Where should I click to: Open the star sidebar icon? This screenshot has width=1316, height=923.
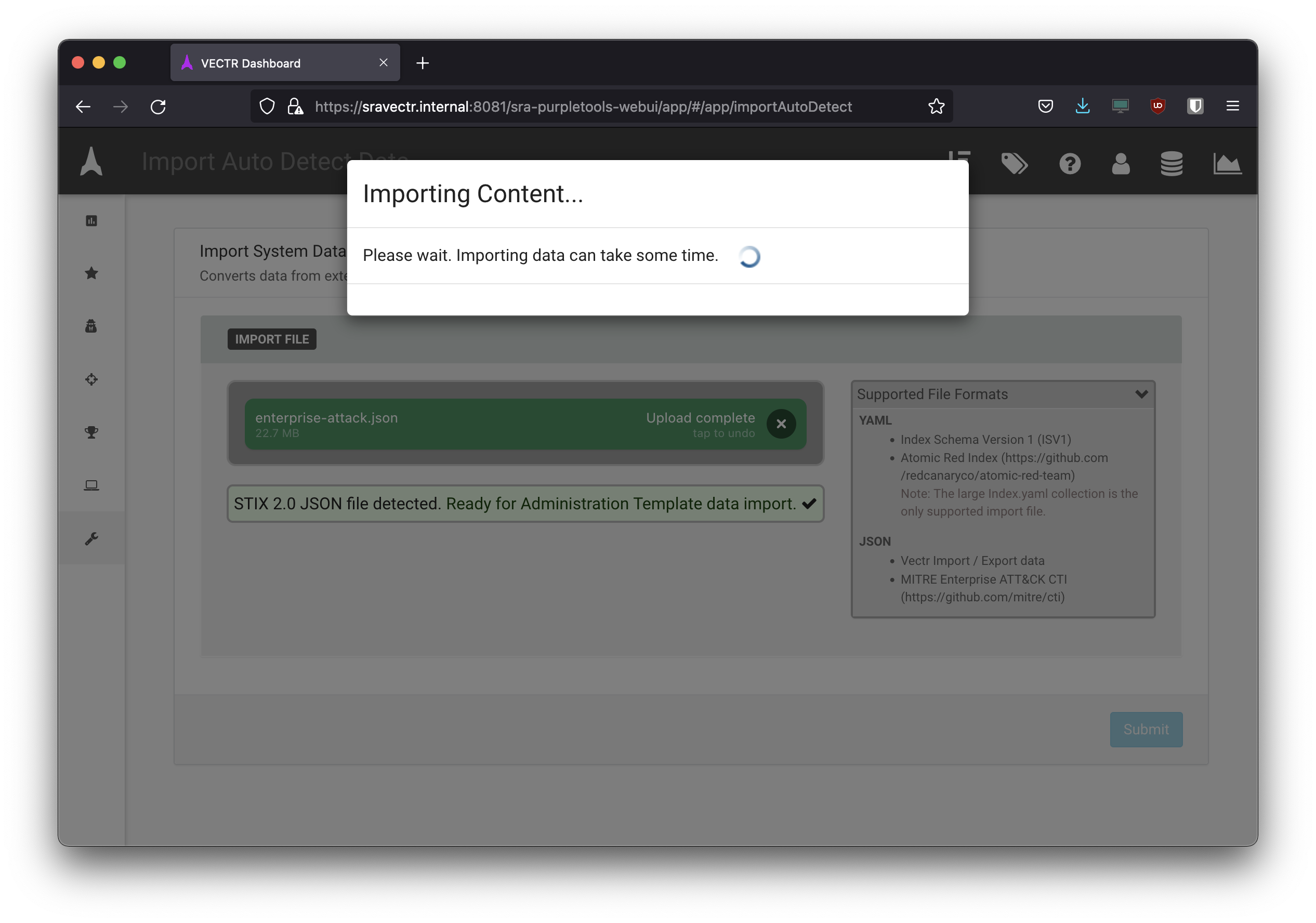[x=91, y=273]
